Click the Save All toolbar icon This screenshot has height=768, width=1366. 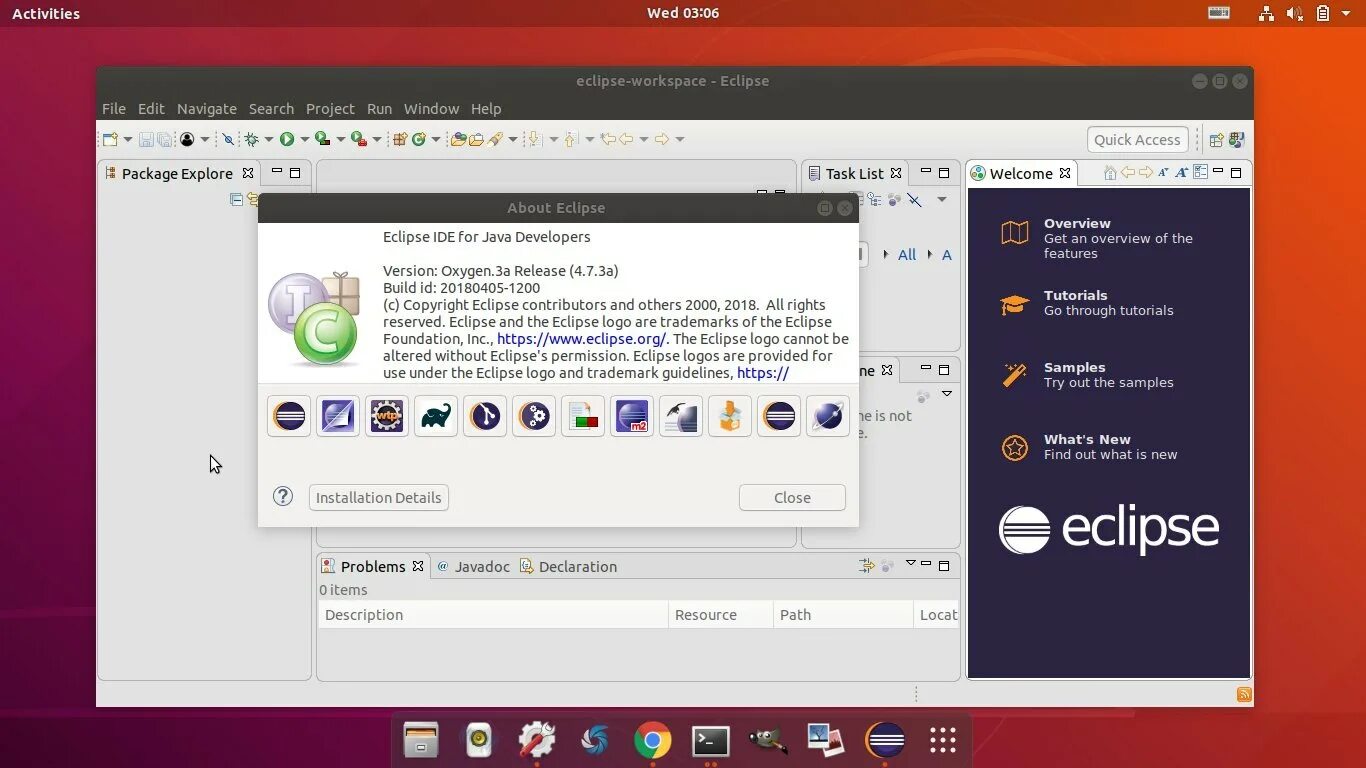[164, 139]
